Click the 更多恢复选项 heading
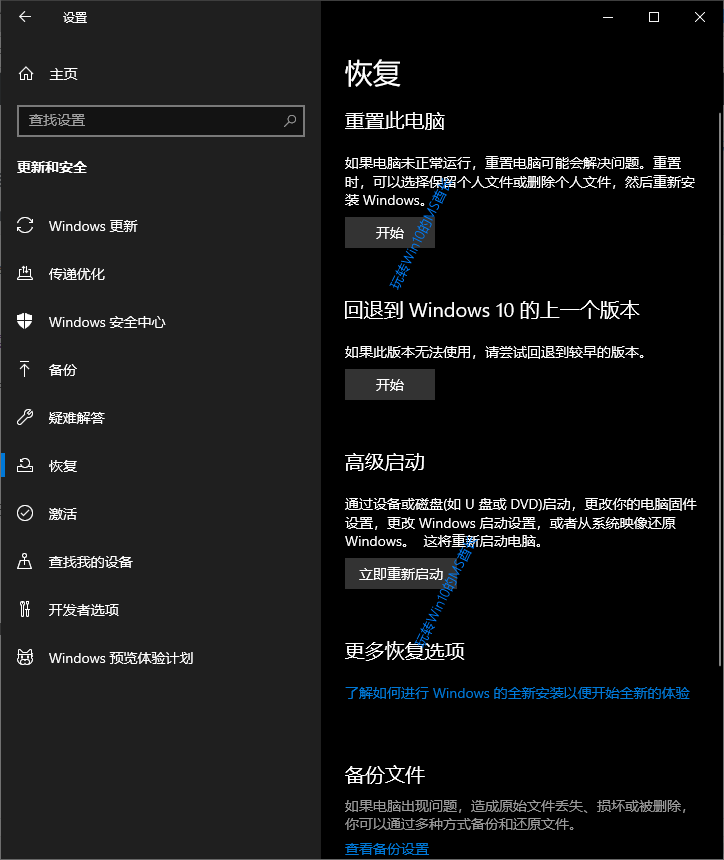Image resolution: width=724 pixels, height=860 pixels. [405, 650]
